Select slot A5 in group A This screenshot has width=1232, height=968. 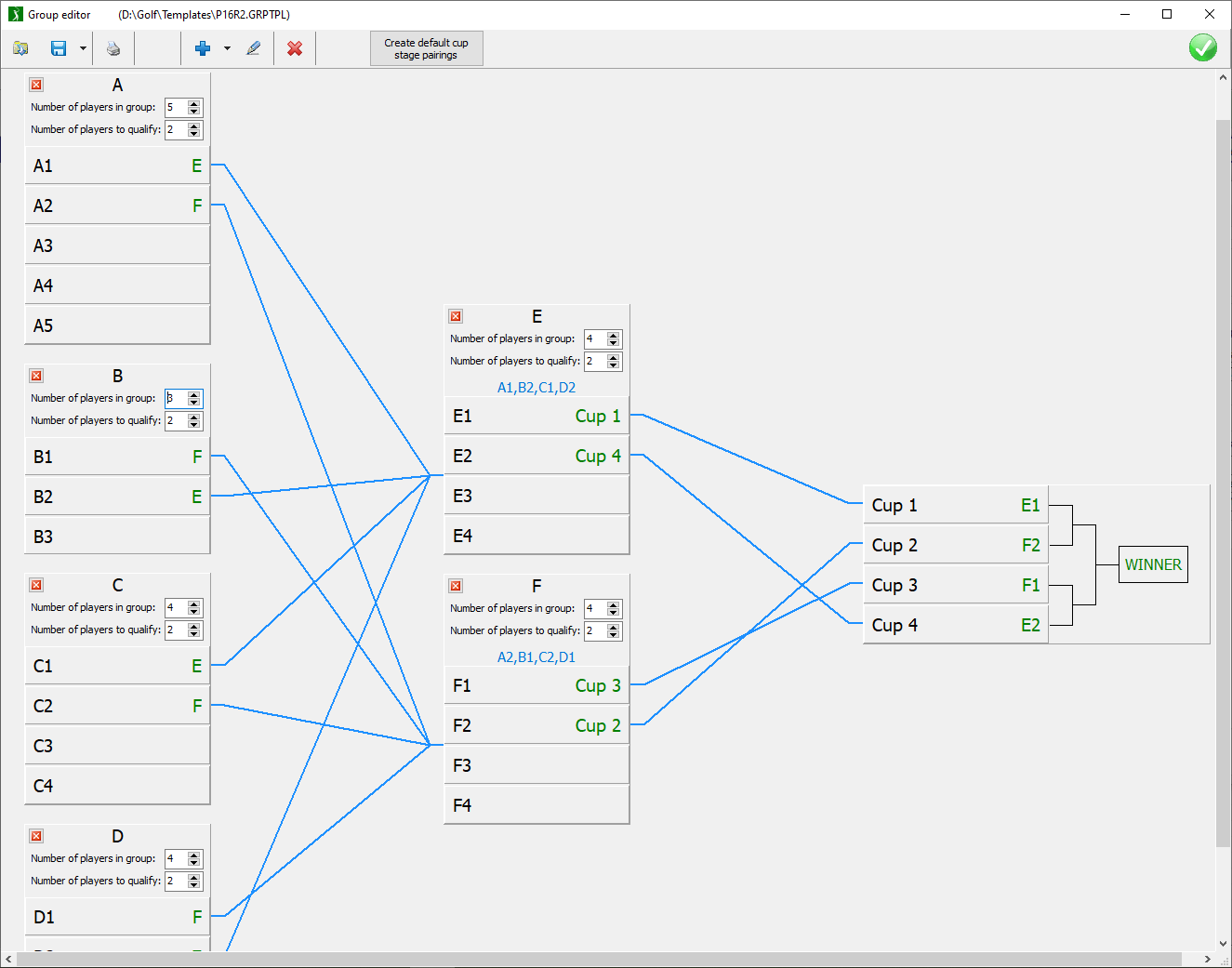click(x=117, y=325)
